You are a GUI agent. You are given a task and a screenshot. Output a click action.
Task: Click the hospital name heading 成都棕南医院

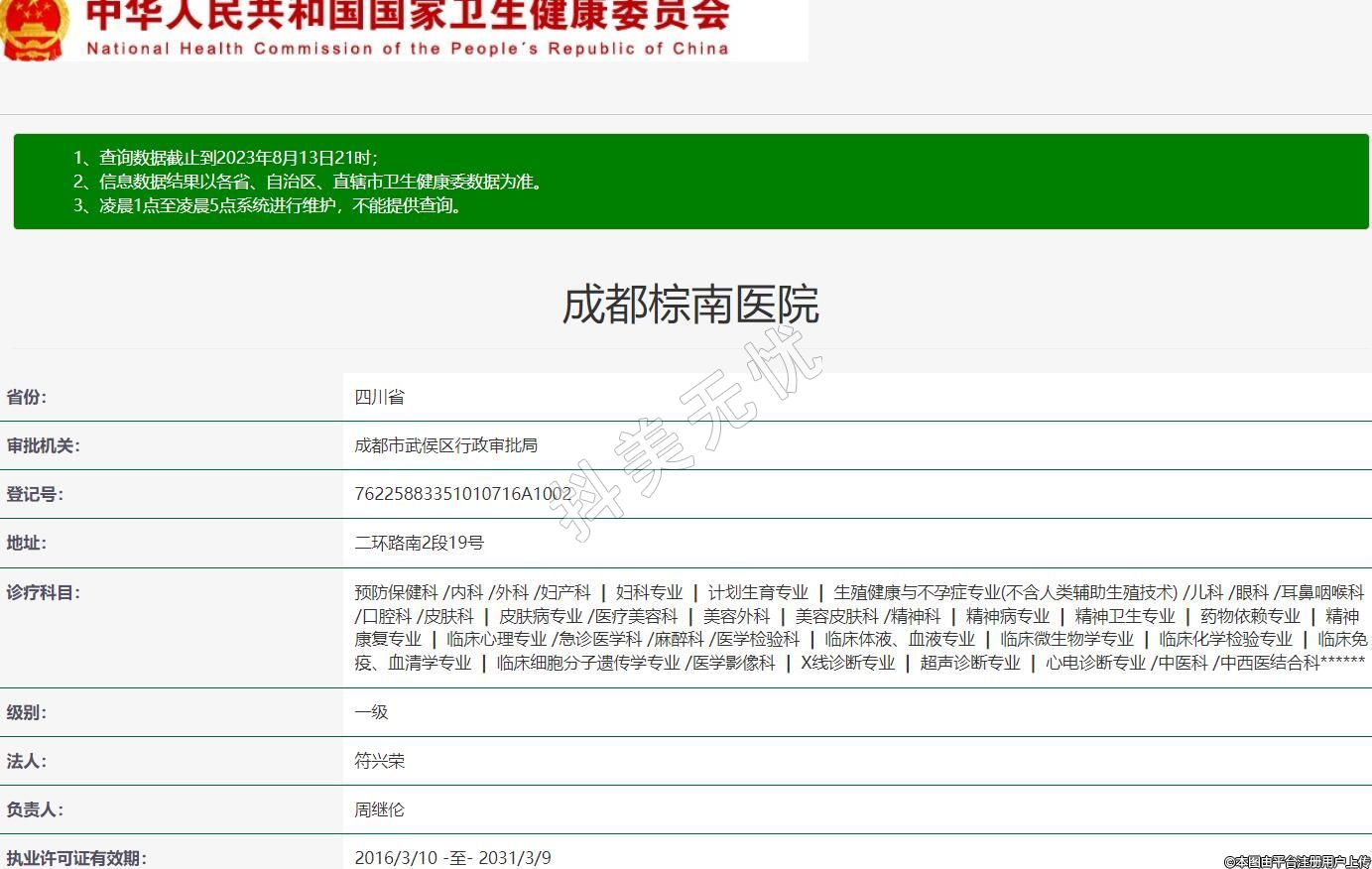click(x=690, y=305)
